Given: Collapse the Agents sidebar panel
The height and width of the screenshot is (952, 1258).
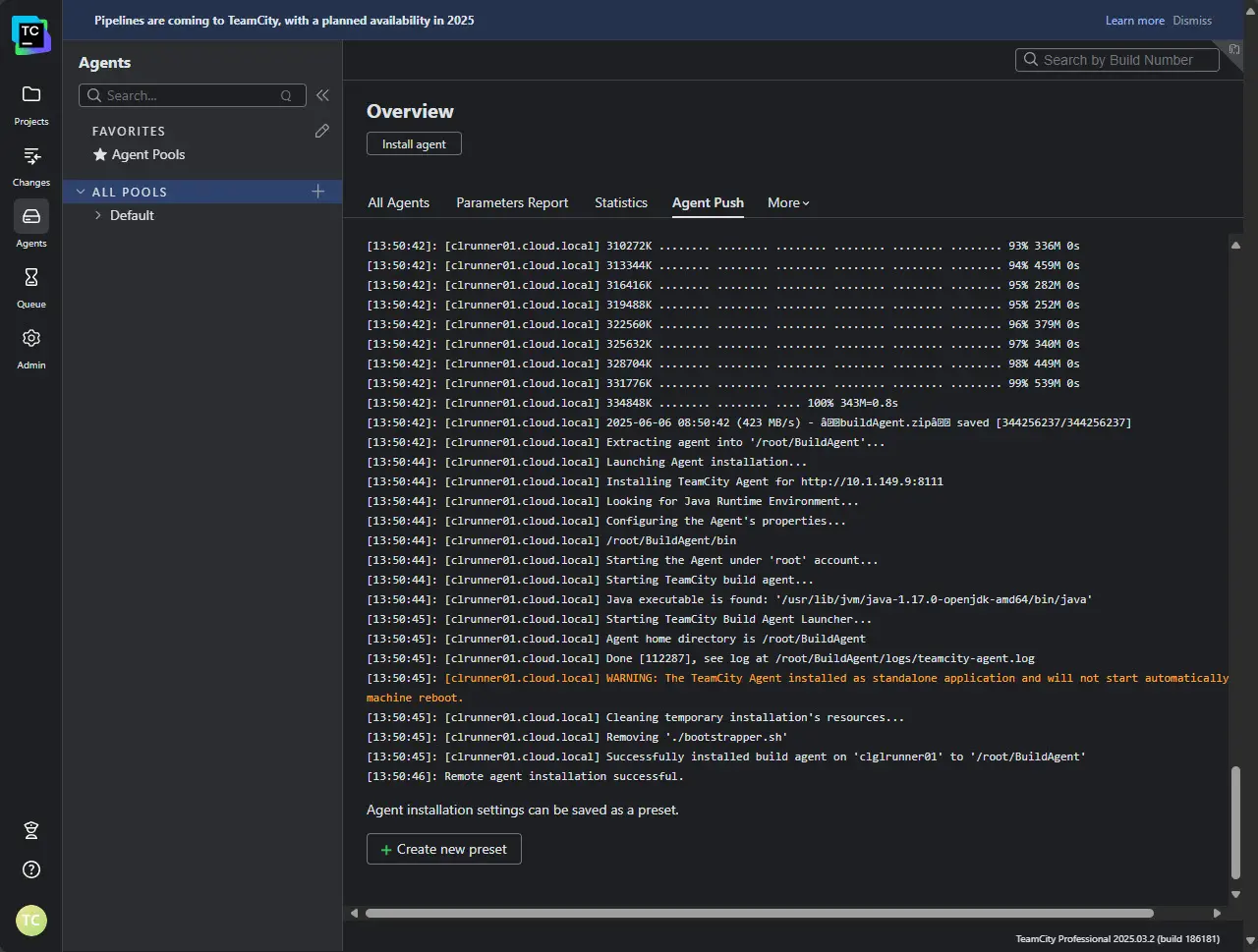Looking at the screenshot, I should coord(322,95).
